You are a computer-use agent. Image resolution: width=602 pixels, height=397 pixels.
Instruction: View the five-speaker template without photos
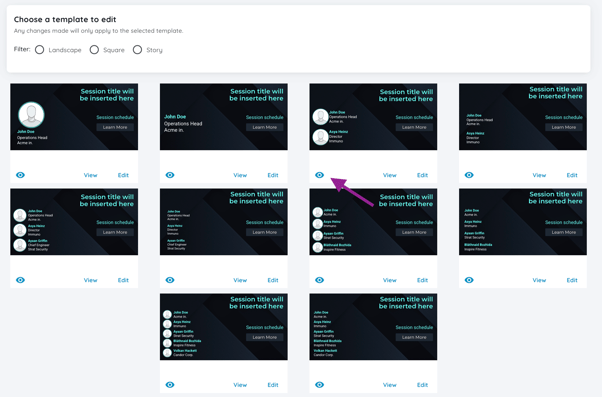point(390,385)
